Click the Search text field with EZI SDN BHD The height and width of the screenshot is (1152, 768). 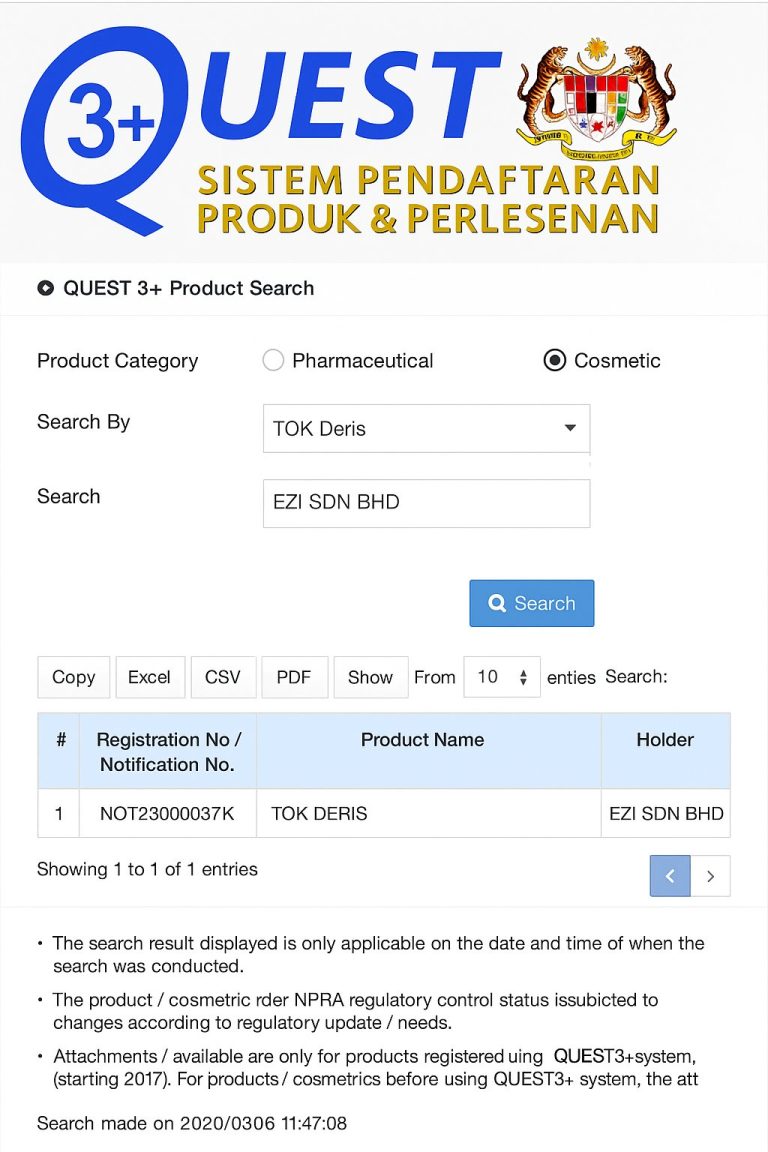point(426,503)
